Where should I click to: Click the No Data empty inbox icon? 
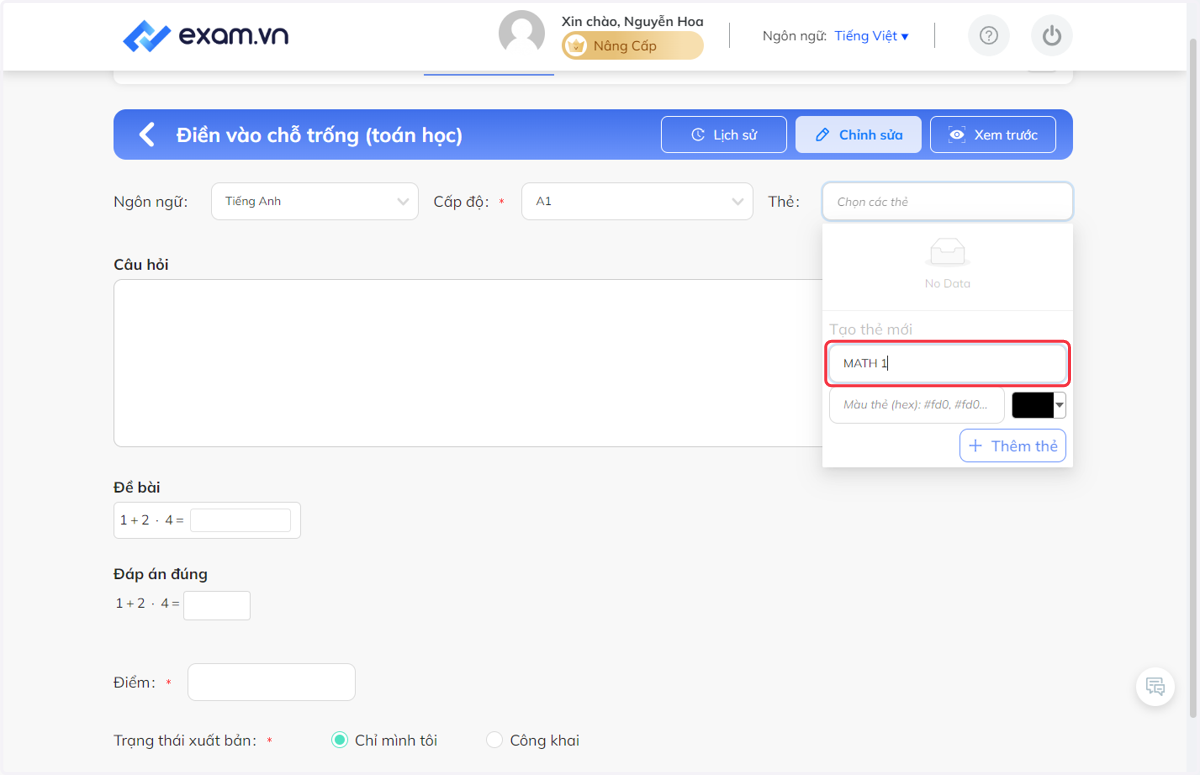947,253
